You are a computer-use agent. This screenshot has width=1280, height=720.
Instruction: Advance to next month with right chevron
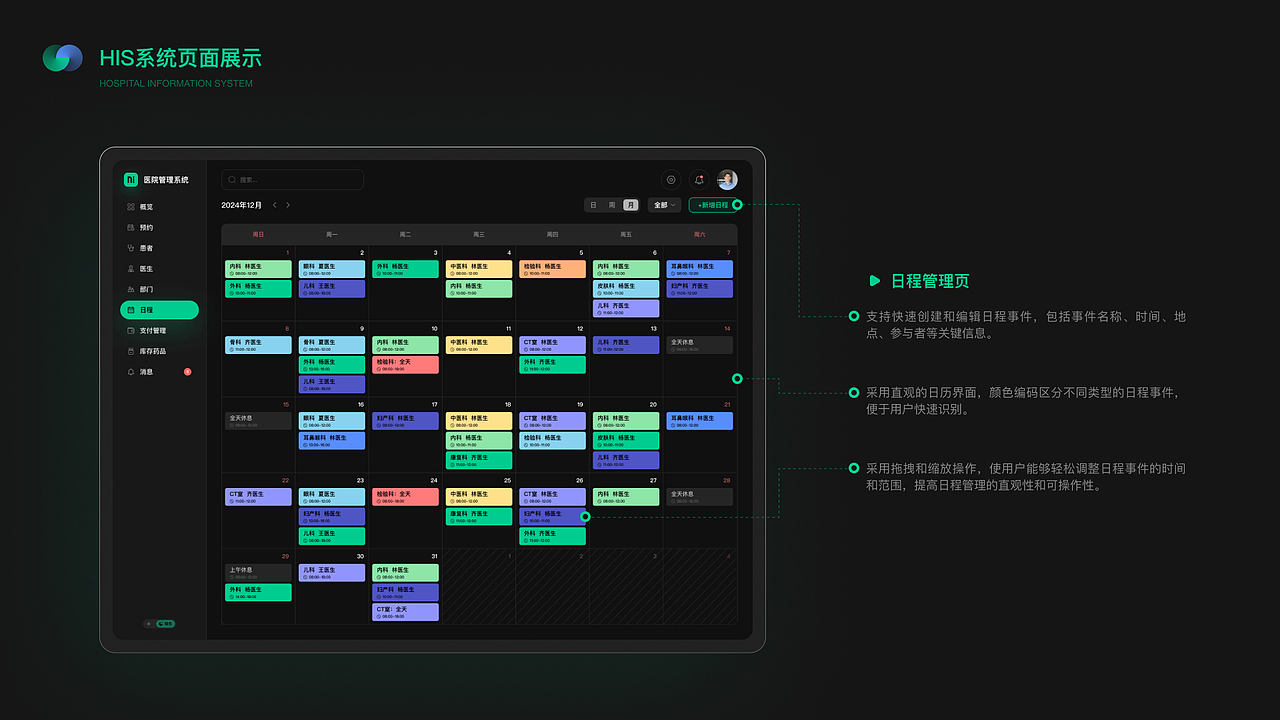coord(288,204)
